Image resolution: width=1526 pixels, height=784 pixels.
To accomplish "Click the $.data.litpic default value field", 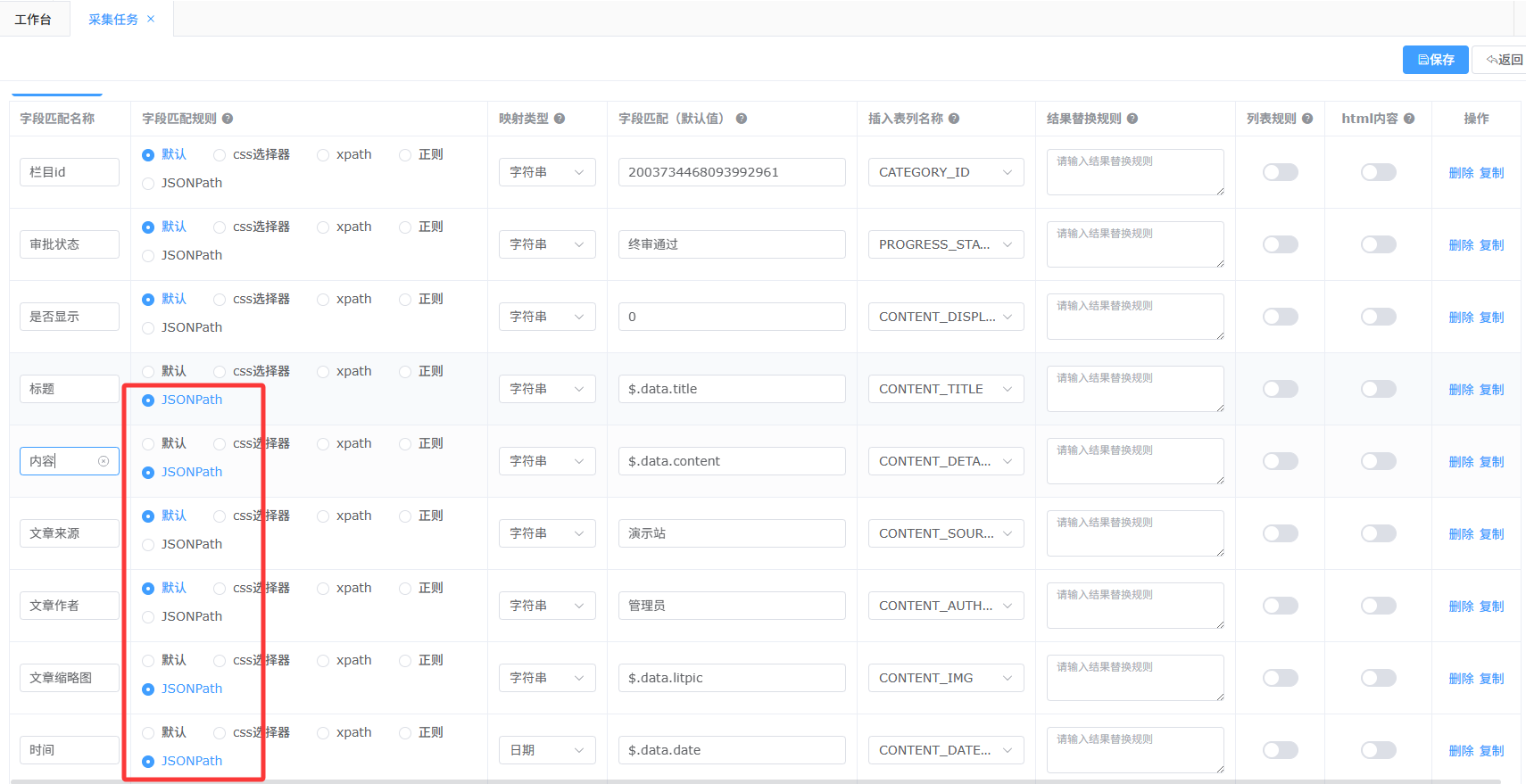I will click(731, 678).
